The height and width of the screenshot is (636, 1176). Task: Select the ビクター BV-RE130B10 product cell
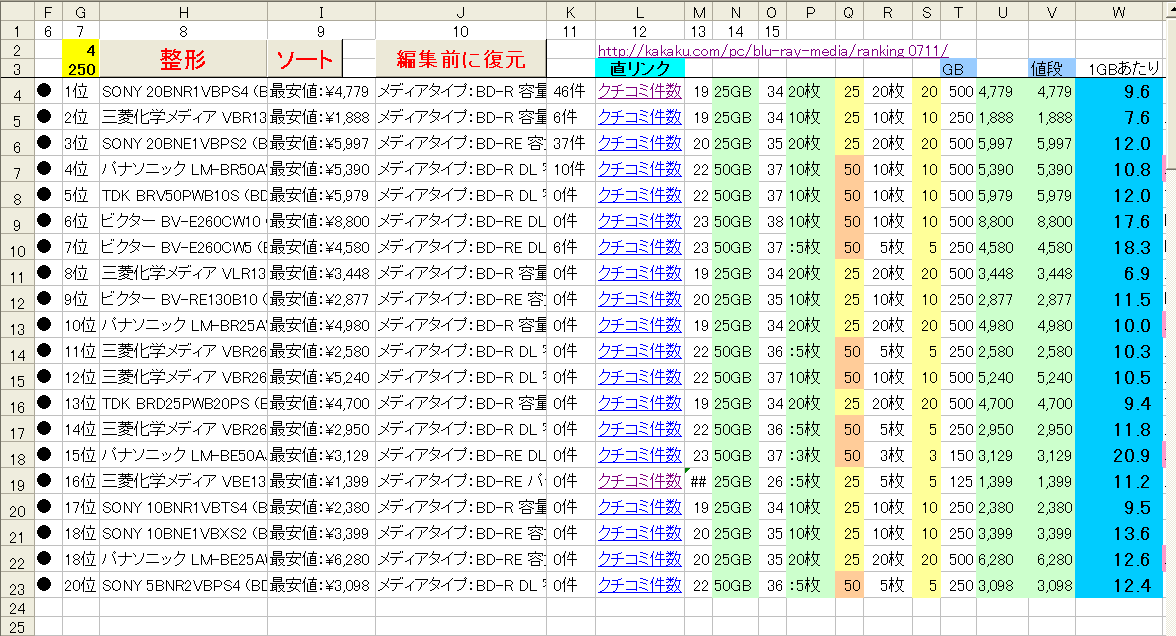(183, 299)
